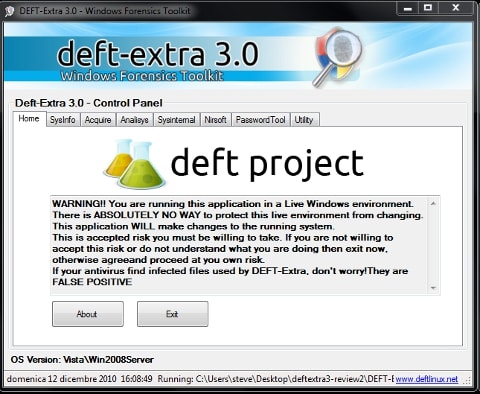Click the Exit button
The width and height of the screenshot is (480, 394).
pos(173,314)
